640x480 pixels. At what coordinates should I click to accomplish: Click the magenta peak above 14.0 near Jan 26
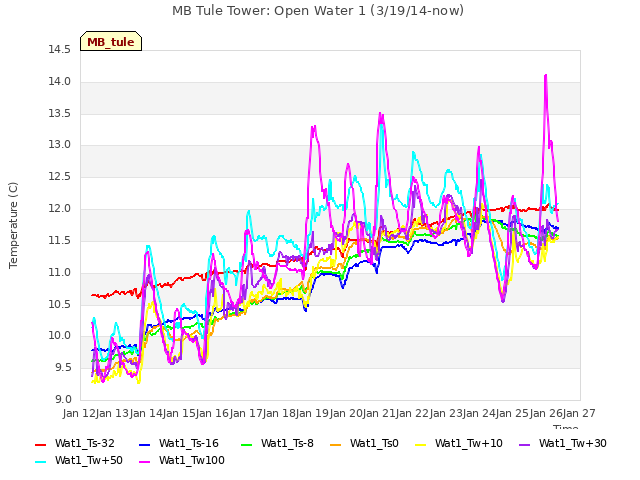pyautogui.click(x=546, y=76)
